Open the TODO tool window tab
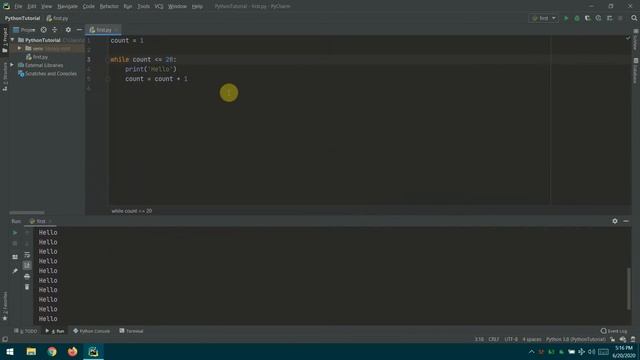Screen dimensions: 640x360 [26, 331]
